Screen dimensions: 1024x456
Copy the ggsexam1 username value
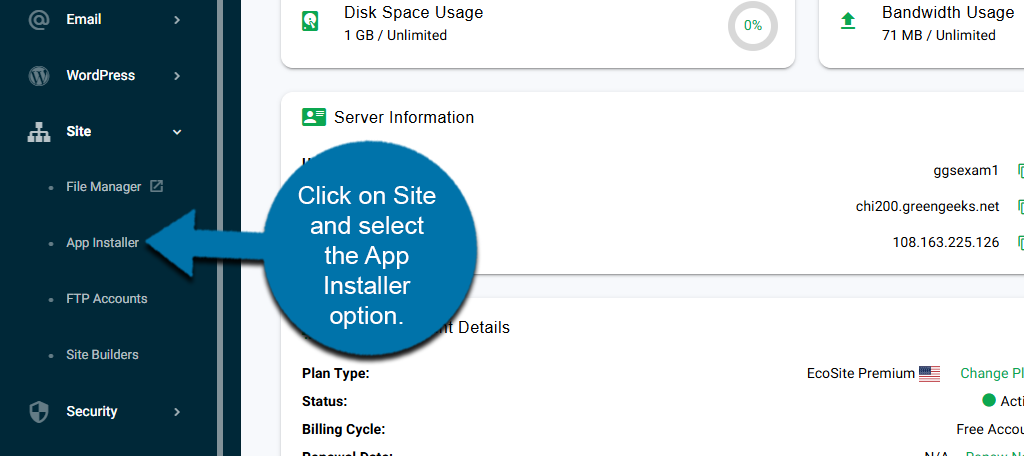(1019, 170)
